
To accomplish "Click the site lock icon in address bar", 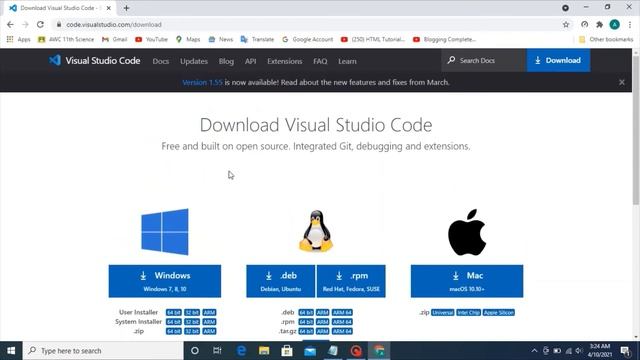I will pyautogui.click(x=59, y=24).
